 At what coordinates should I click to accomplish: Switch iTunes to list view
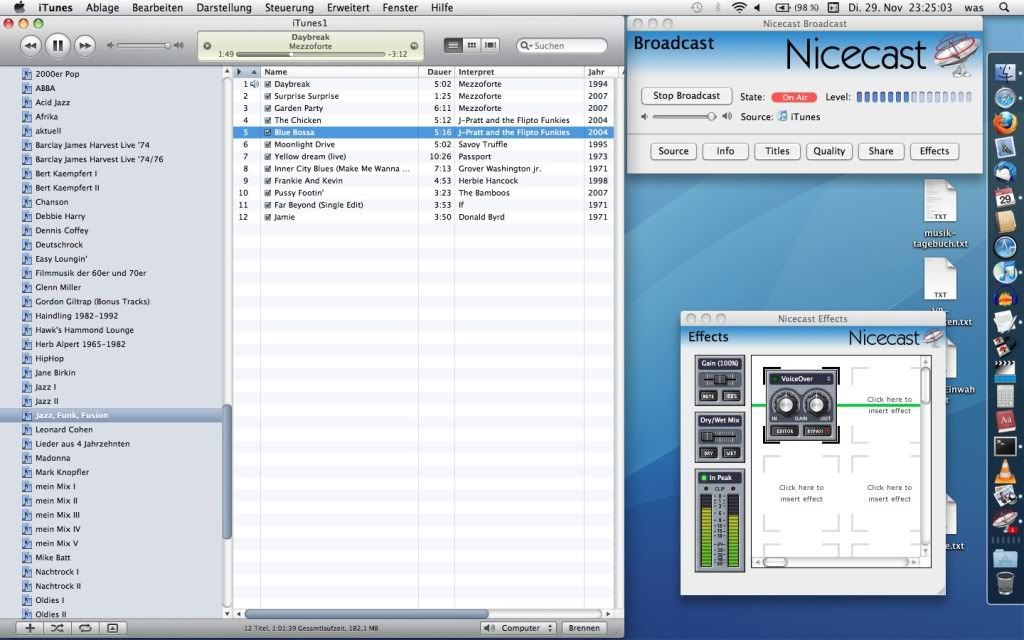click(x=452, y=45)
